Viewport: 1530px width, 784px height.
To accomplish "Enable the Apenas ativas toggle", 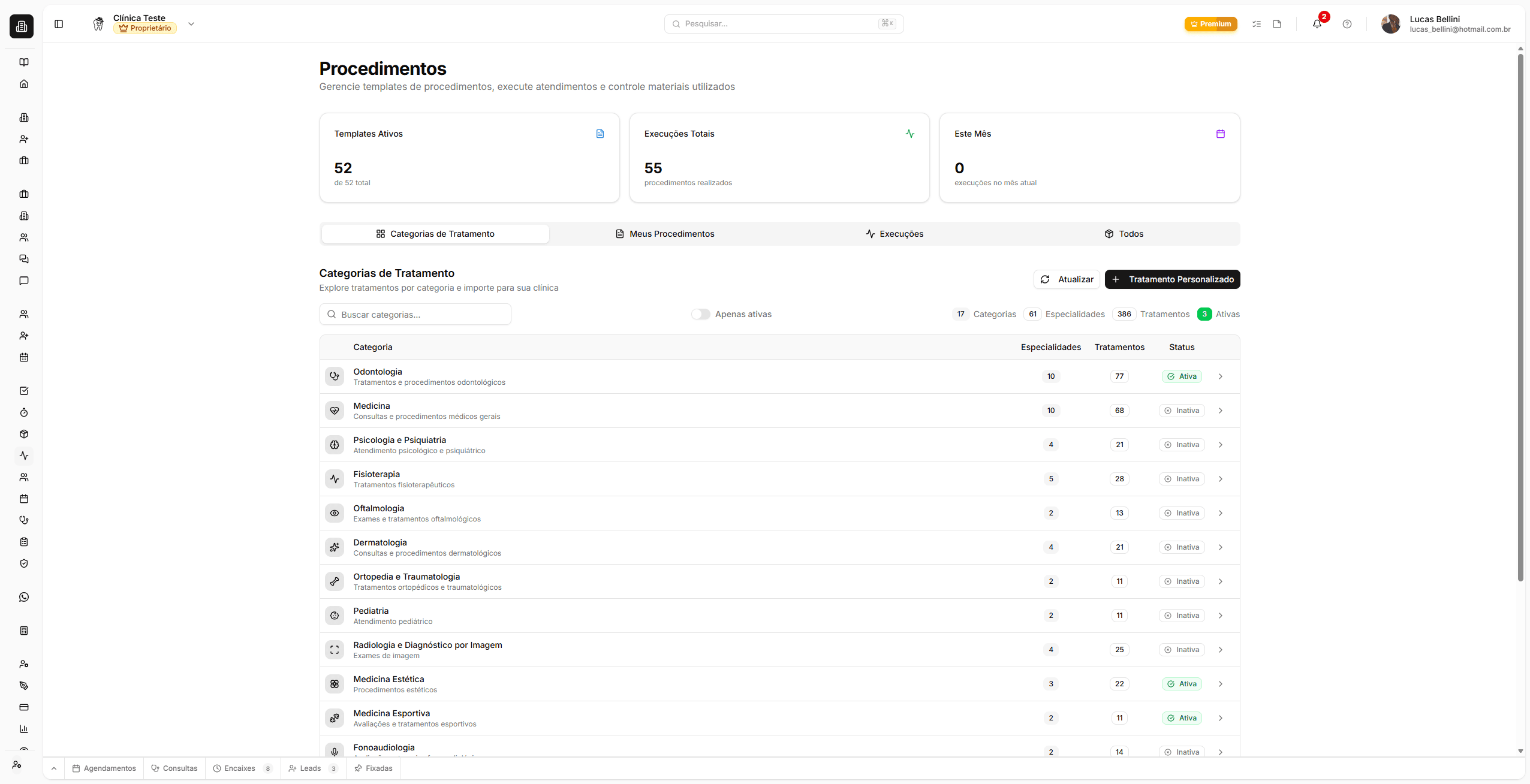I will 700,313.
